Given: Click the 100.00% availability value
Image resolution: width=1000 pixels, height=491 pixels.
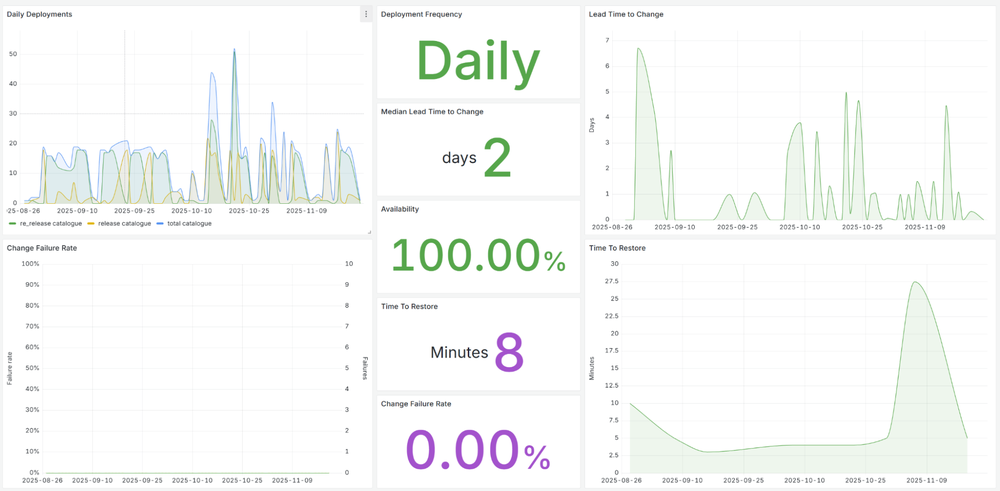Looking at the screenshot, I should click(x=478, y=256).
